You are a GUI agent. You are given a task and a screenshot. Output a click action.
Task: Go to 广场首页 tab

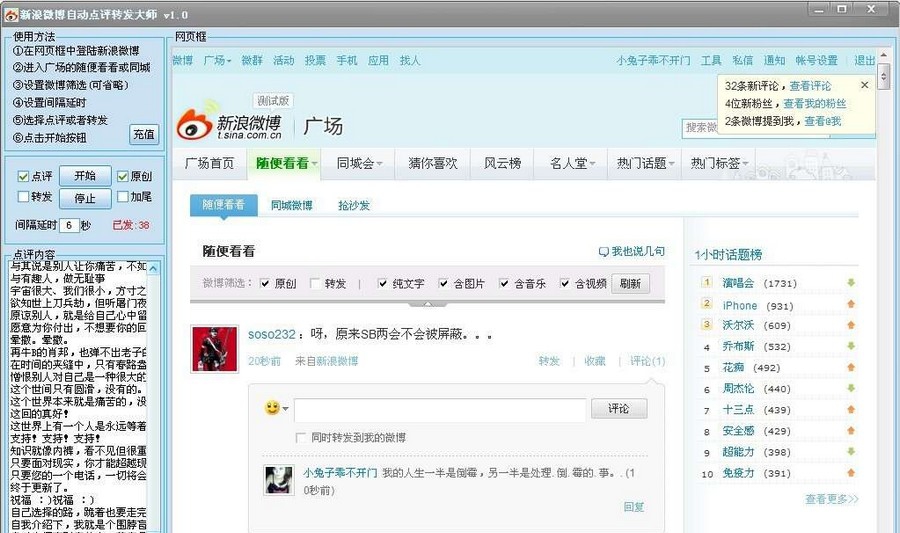point(210,164)
